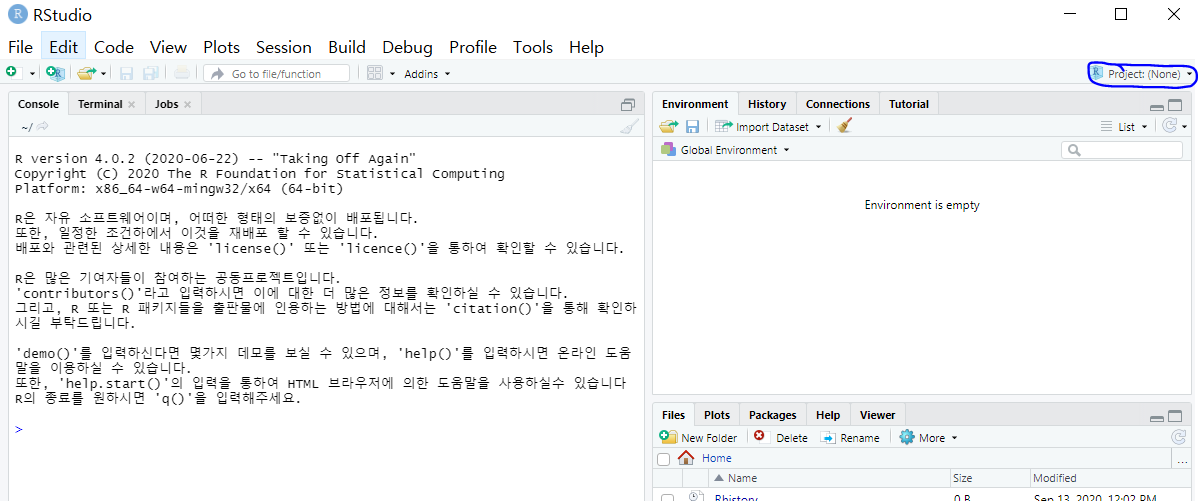
Task: Open the Tools menu
Action: [533, 47]
